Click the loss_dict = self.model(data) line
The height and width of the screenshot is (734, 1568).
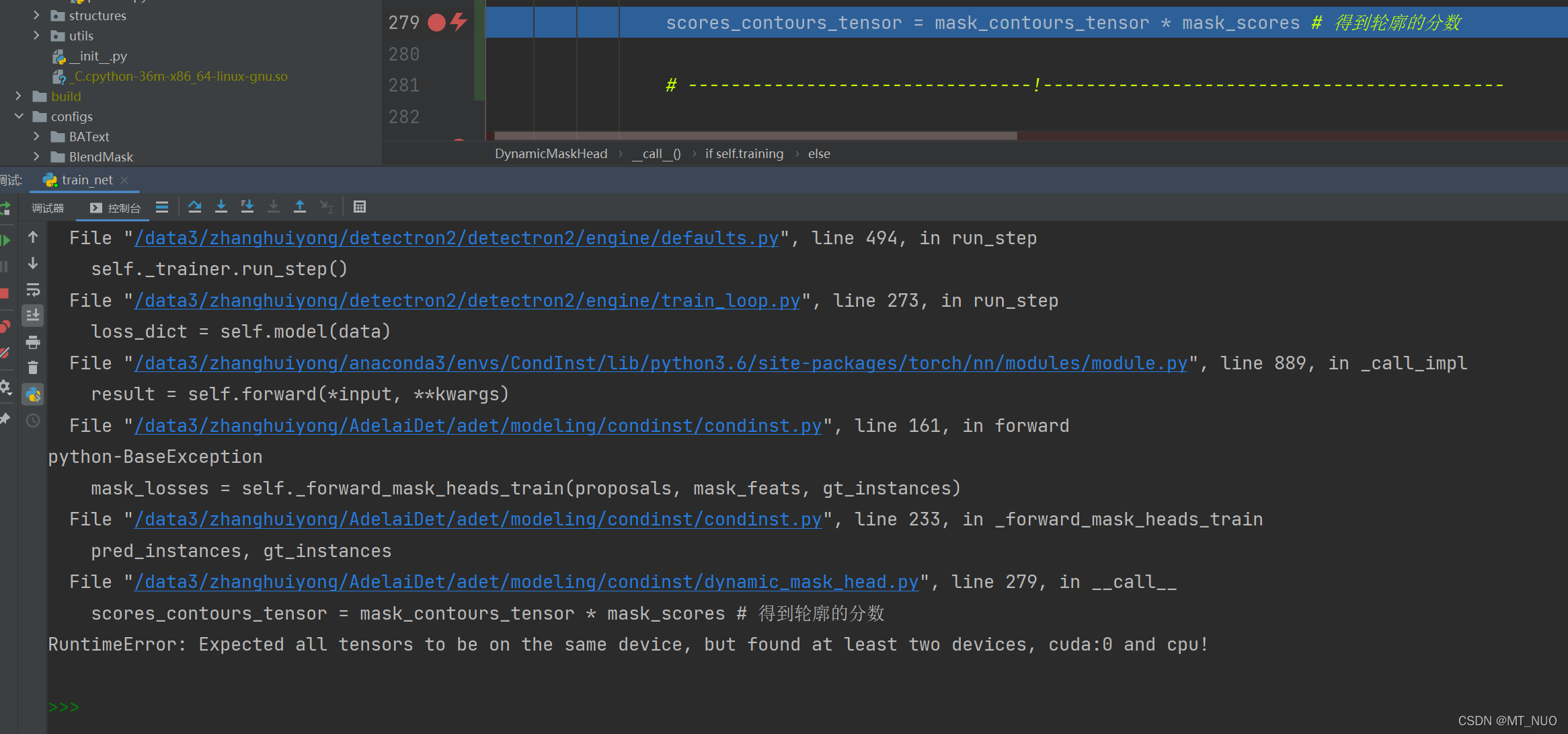(x=241, y=332)
